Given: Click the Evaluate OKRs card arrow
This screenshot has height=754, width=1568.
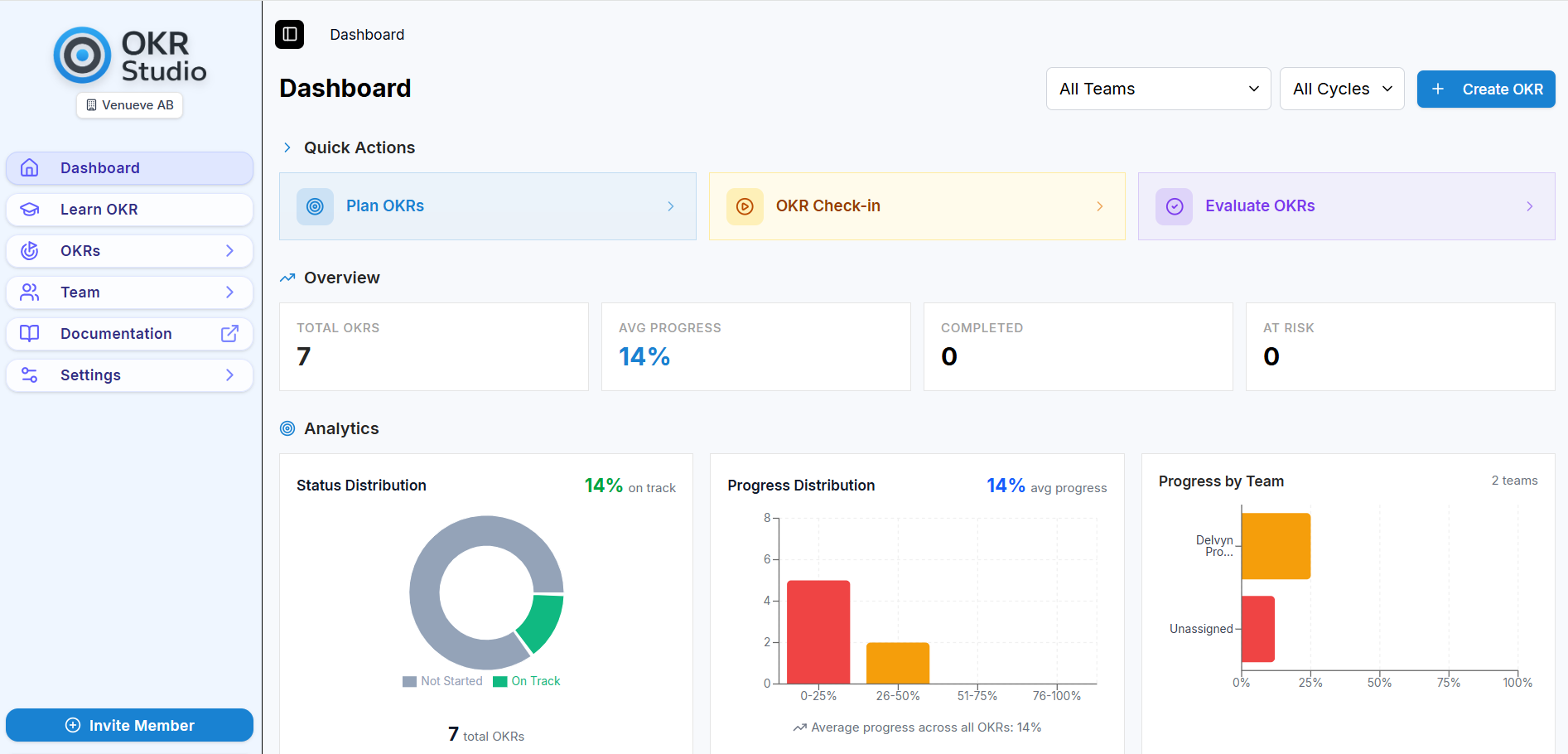Looking at the screenshot, I should click(x=1530, y=206).
